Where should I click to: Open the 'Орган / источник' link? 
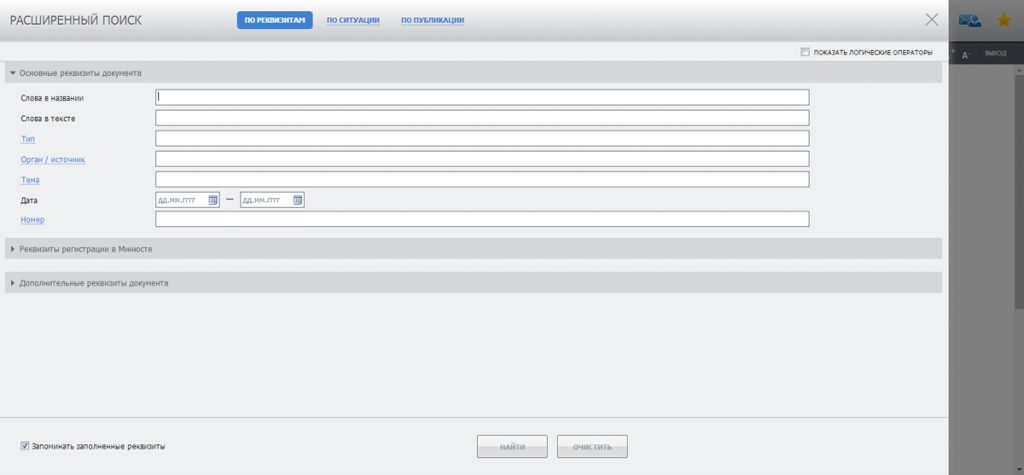[53, 160]
